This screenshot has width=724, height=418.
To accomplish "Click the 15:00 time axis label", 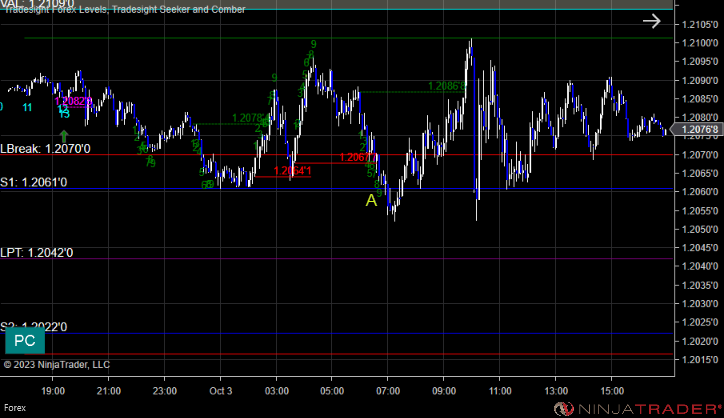I will pyautogui.click(x=612, y=391).
